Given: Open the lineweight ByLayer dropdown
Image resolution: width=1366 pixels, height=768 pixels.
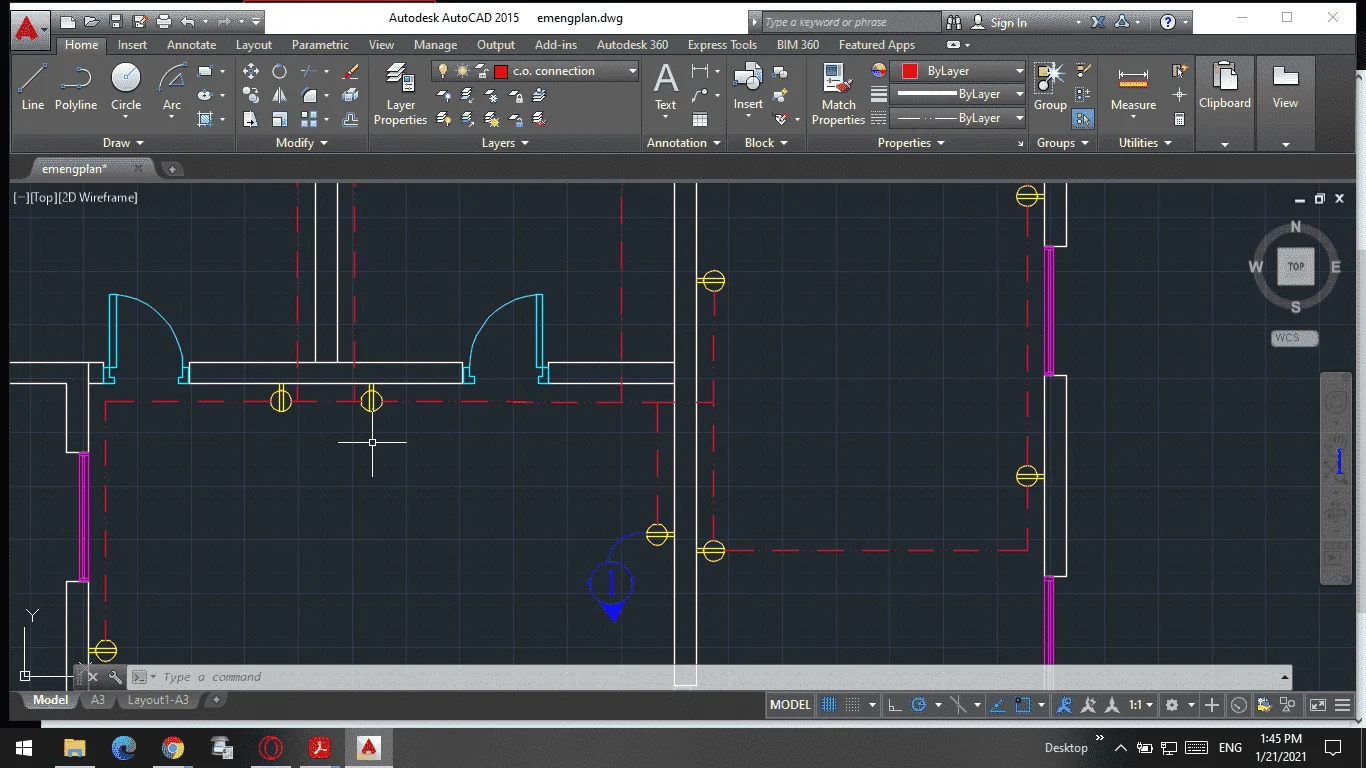Looking at the screenshot, I should 958,94.
